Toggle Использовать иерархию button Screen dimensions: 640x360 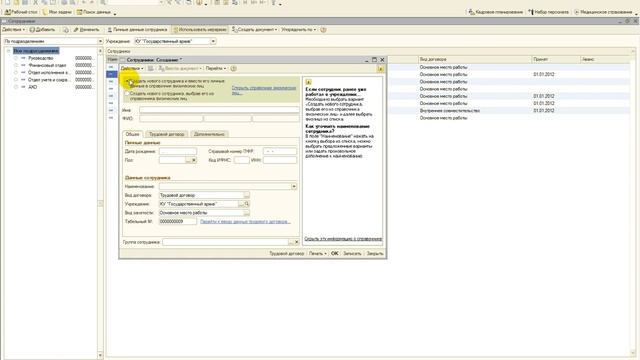click(200, 30)
